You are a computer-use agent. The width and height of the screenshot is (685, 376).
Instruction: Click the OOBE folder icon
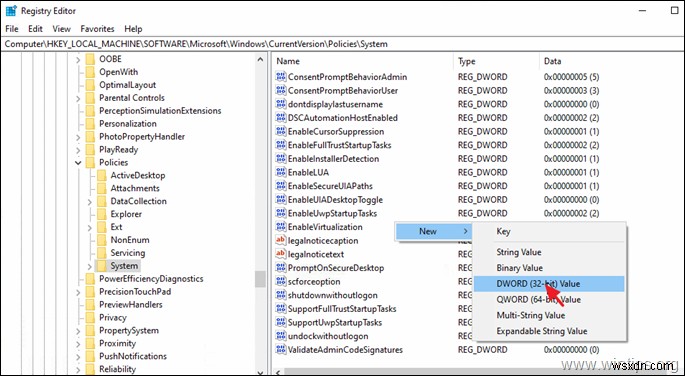click(x=90, y=59)
